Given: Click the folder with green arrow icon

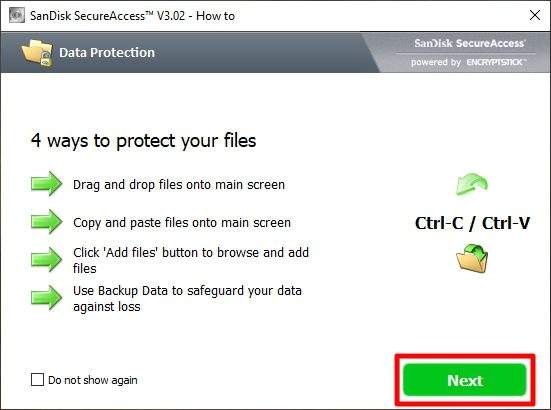Looking at the screenshot, I should point(472,258).
